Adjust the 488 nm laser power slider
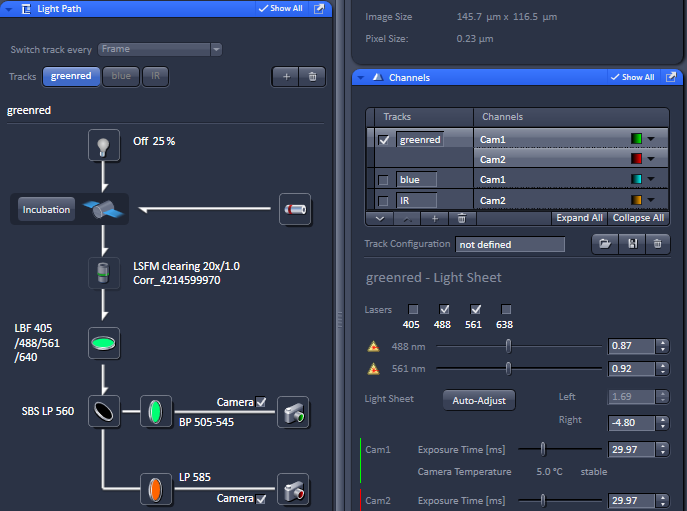Screen dimensions: 687x511 (x=508, y=346)
